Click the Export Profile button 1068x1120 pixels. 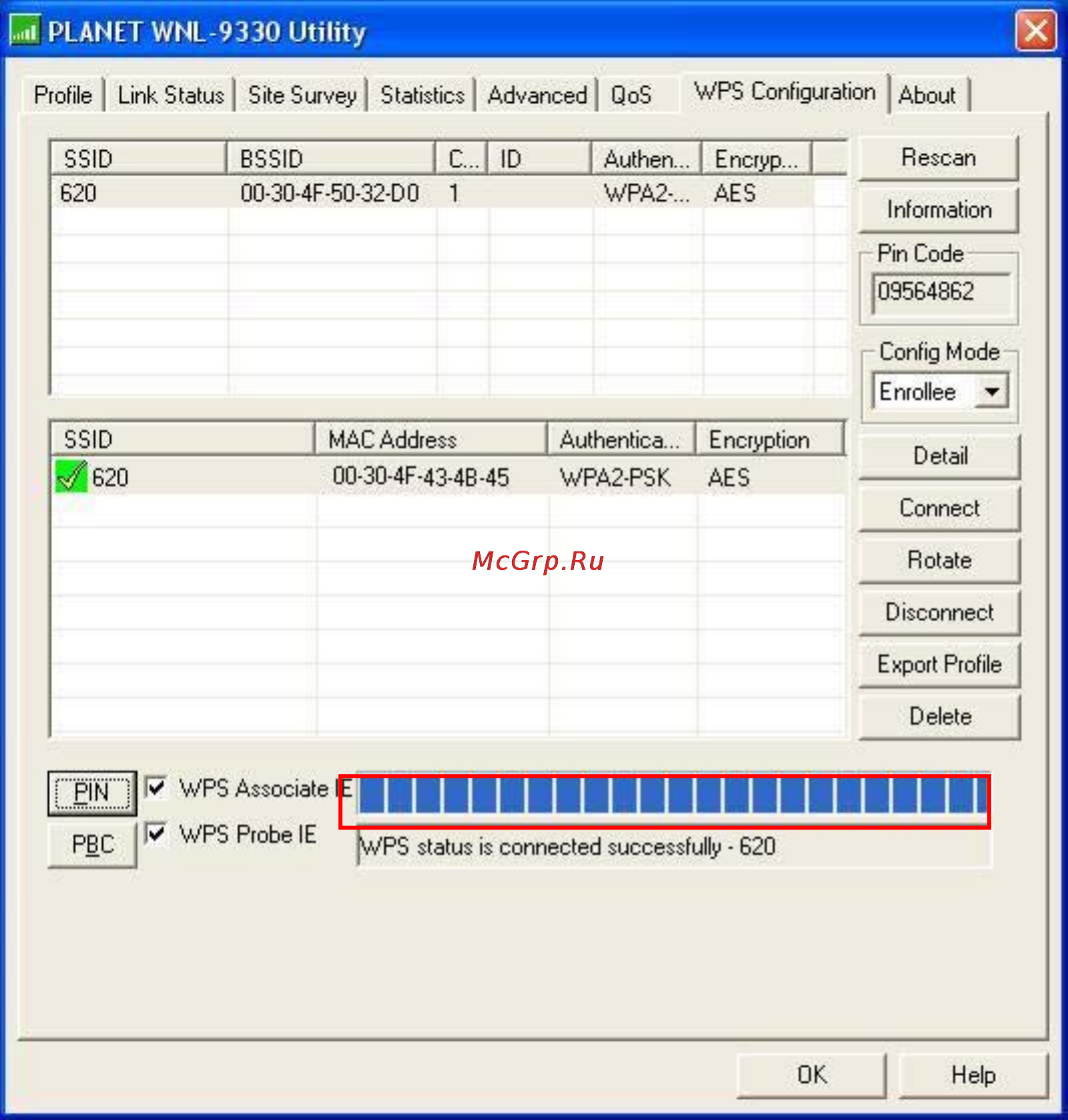(x=940, y=665)
